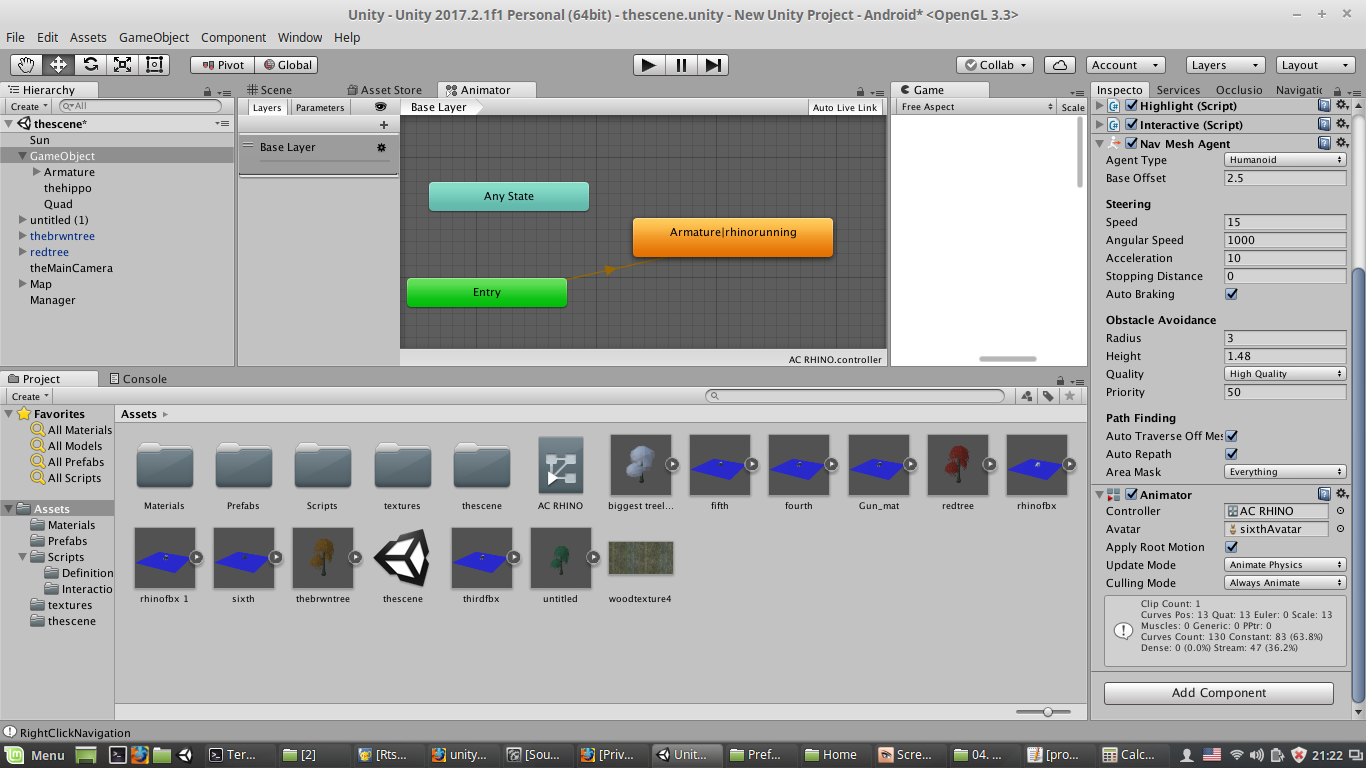
Task: Toggle Auto Live Link button
Action: pos(845,108)
